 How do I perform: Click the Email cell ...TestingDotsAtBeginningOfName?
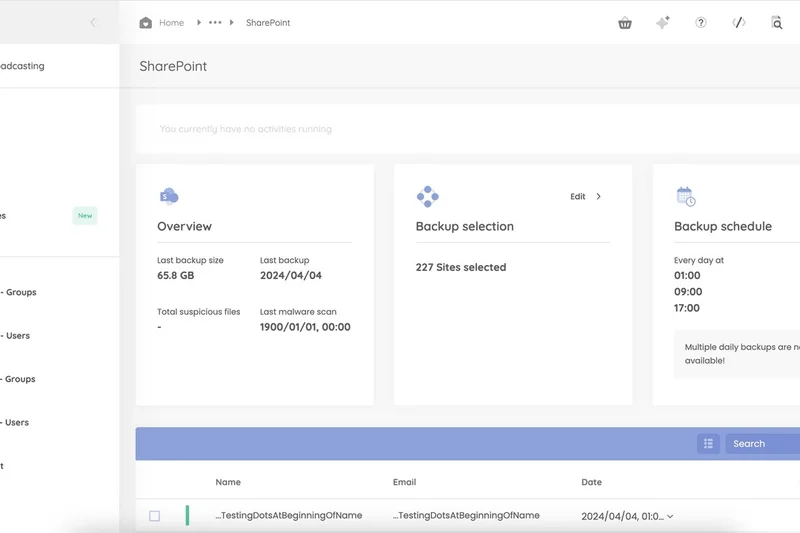coord(466,515)
